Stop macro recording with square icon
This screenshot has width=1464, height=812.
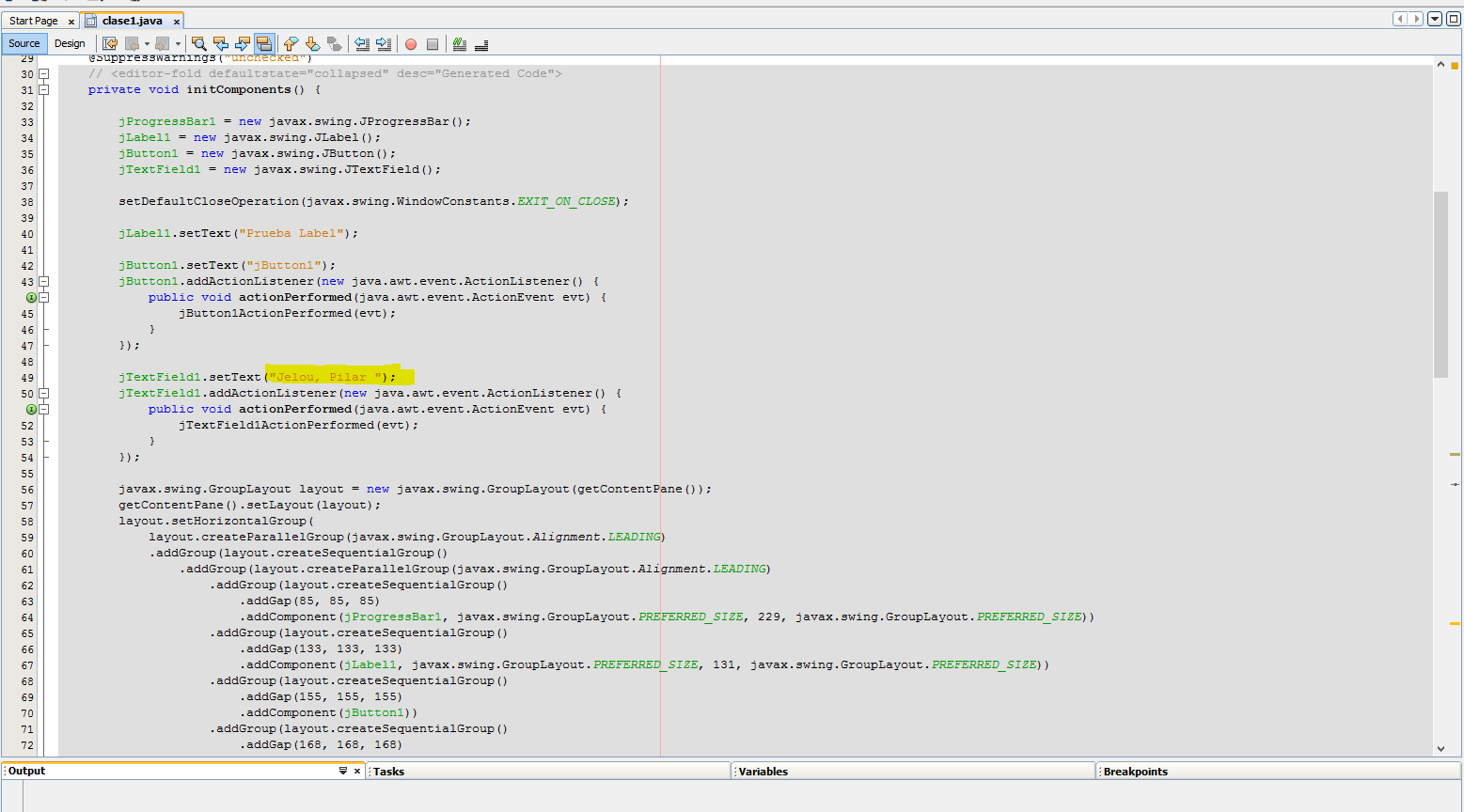(x=433, y=44)
